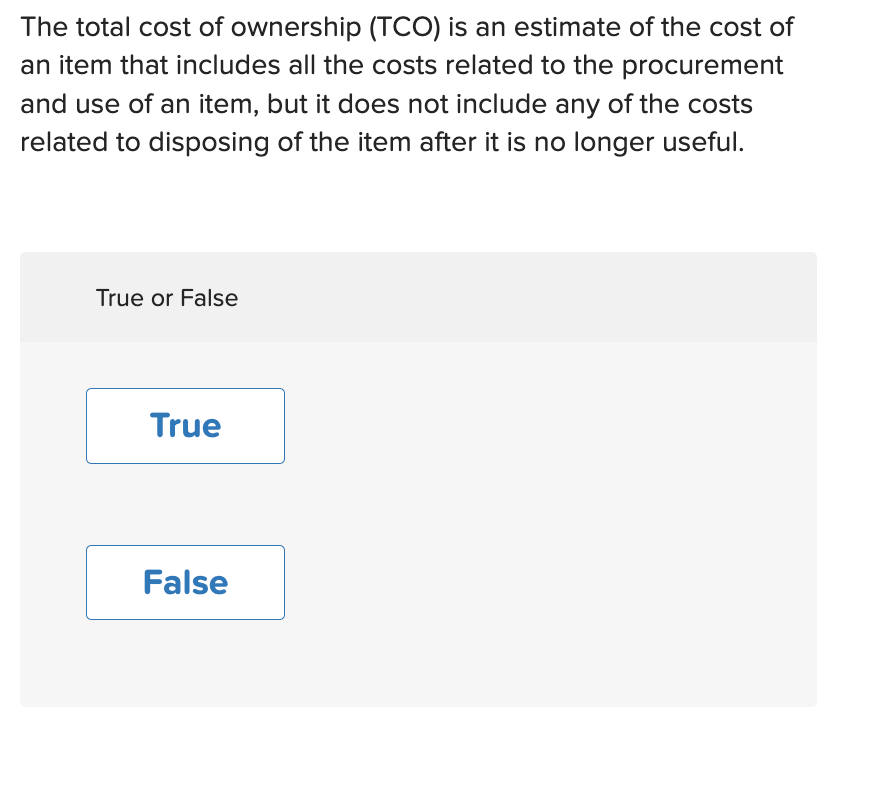Click the True or False header label
Image resolution: width=880 pixels, height=788 pixels.
166,298
